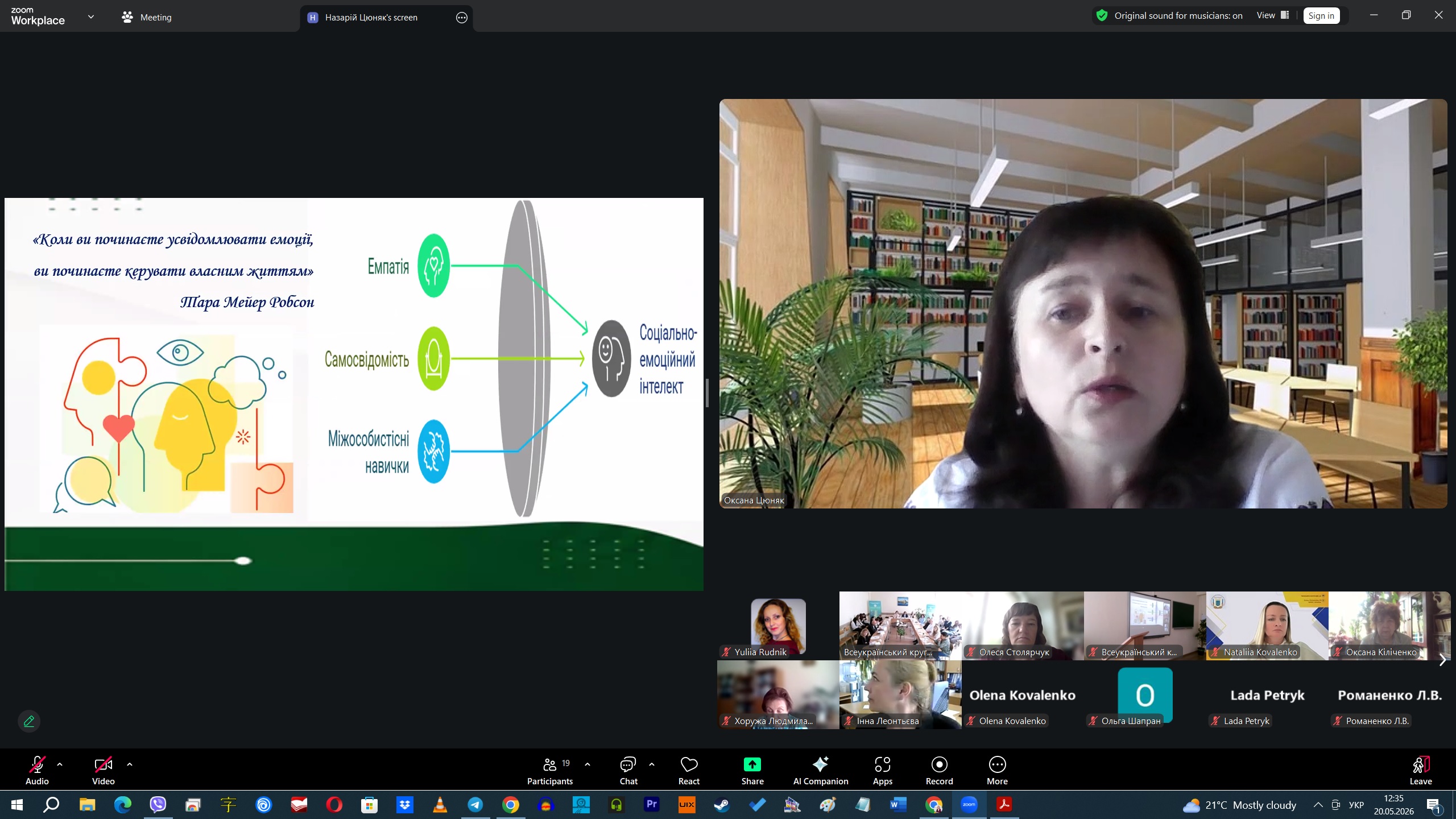Image resolution: width=1456 pixels, height=819 pixels.
Task: Open the More options menu
Action: pyautogui.click(x=998, y=770)
